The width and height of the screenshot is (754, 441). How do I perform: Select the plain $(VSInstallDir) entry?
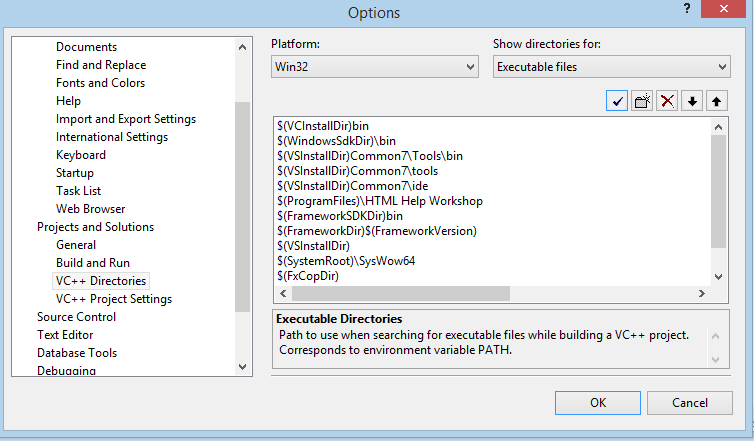(x=314, y=246)
